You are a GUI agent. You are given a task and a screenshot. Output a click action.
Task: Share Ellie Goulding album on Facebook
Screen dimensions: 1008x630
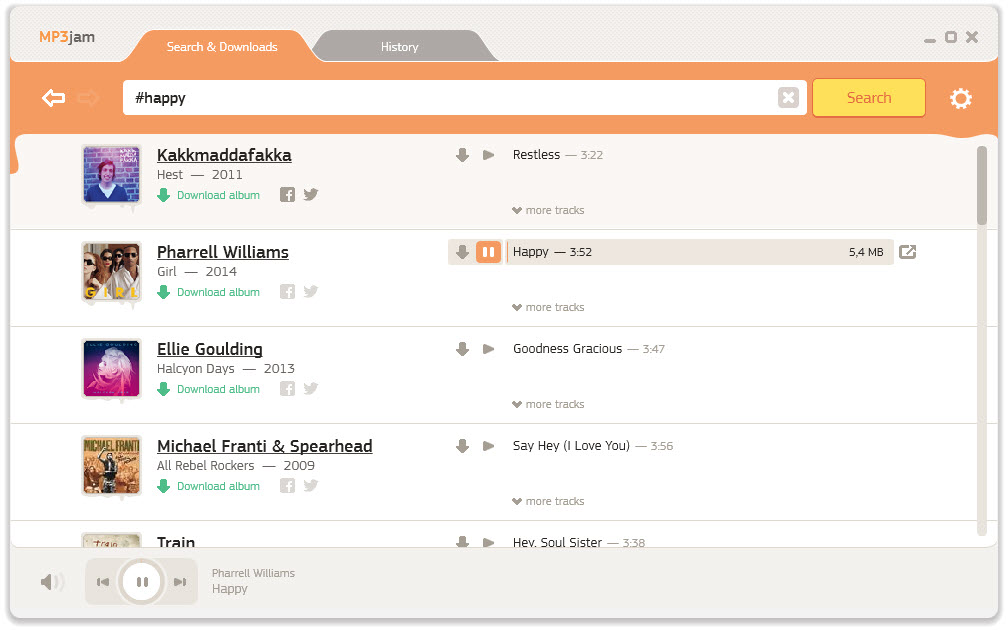(287, 389)
